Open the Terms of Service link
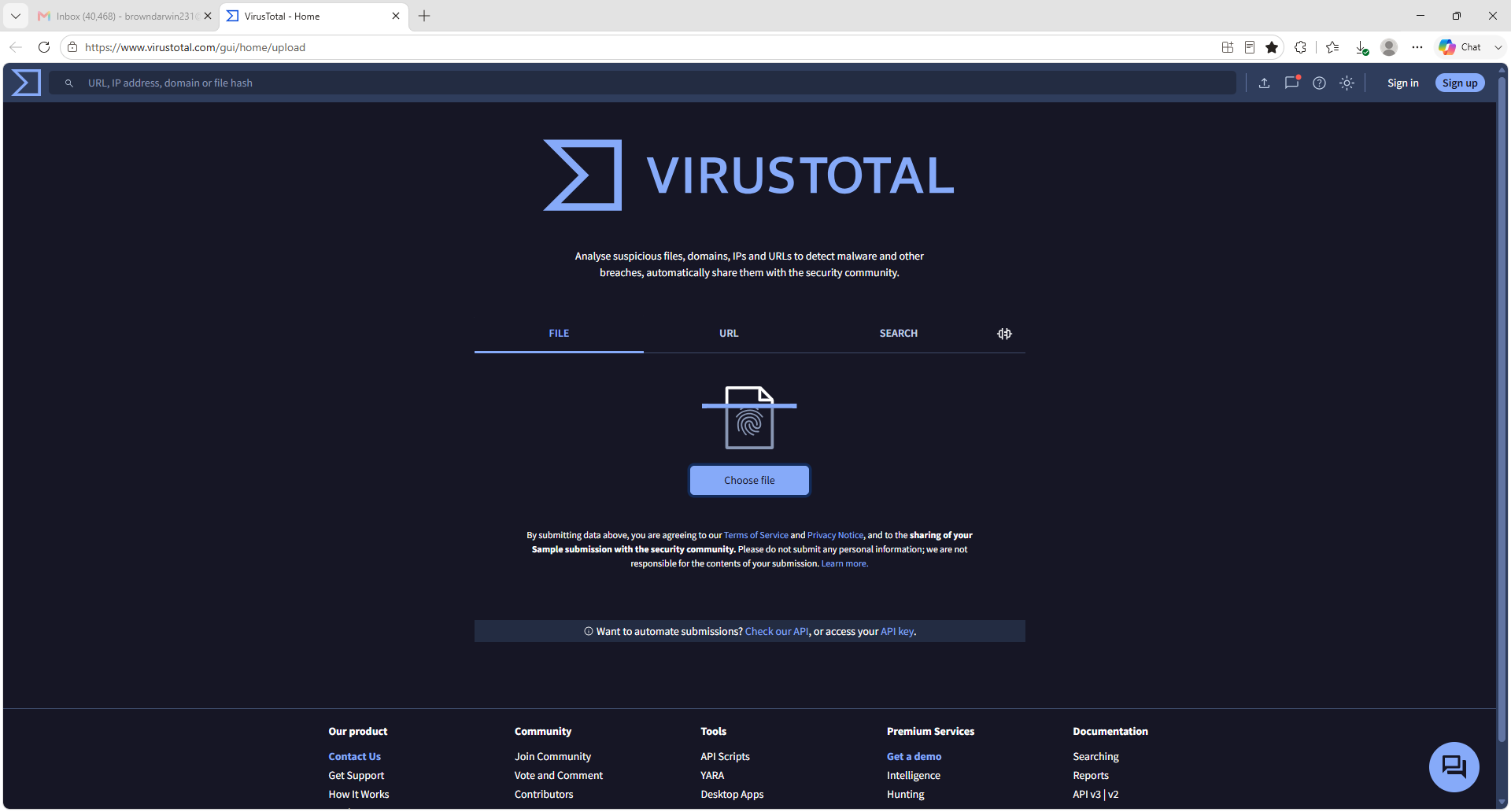This screenshot has width=1511, height=812. click(755, 535)
